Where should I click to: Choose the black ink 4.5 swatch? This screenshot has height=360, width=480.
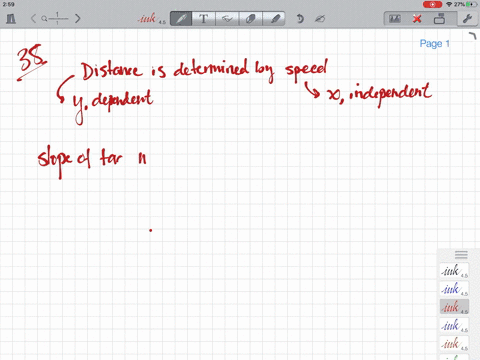click(454, 271)
